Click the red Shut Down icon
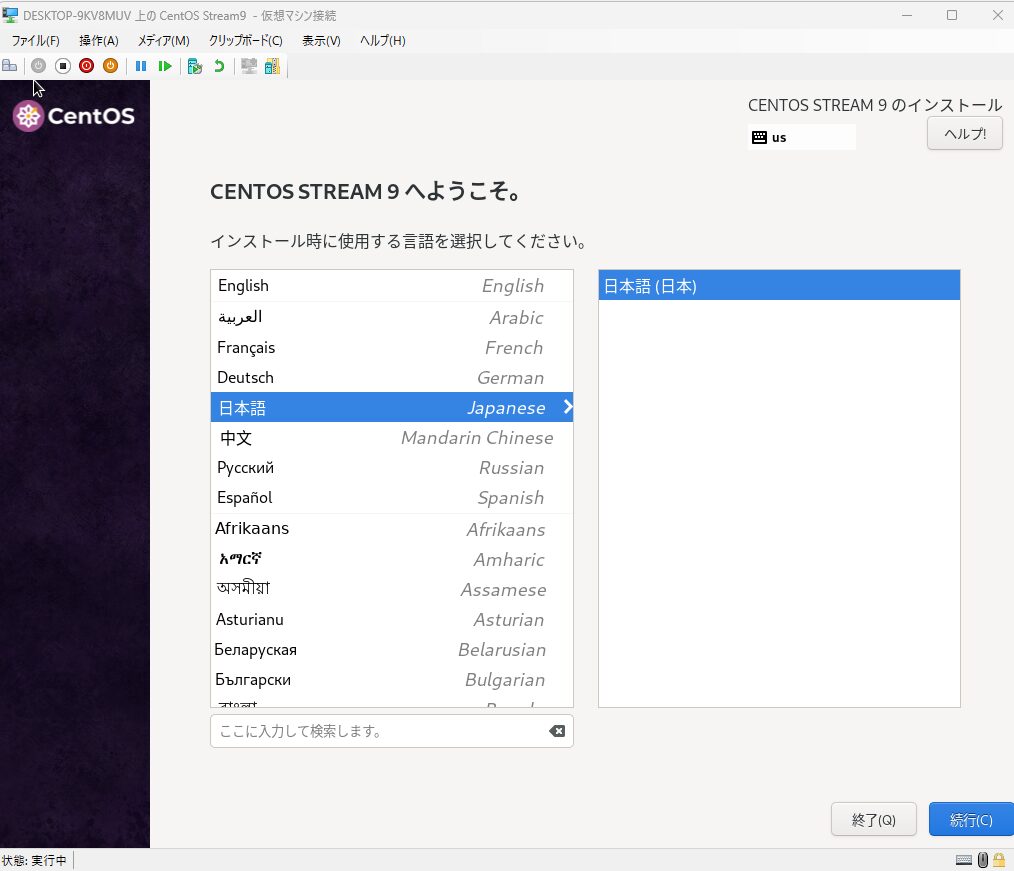1014x871 pixels. point(86,66)
